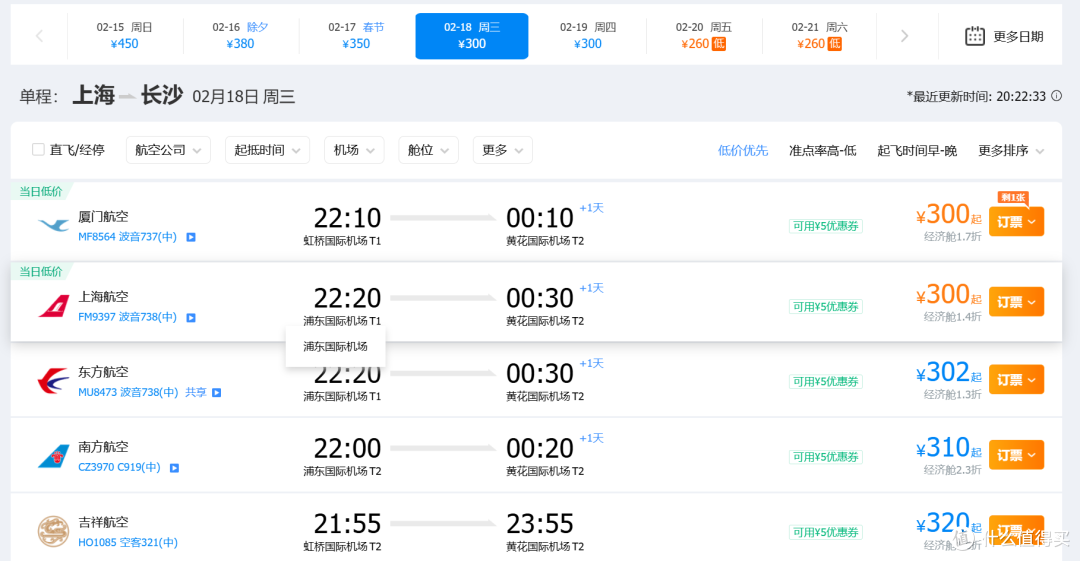Image resolution: width=1080 pixels, height=561 pixels.
Task: Click the 21:55 departure time
Action: [x=347, y=524]
